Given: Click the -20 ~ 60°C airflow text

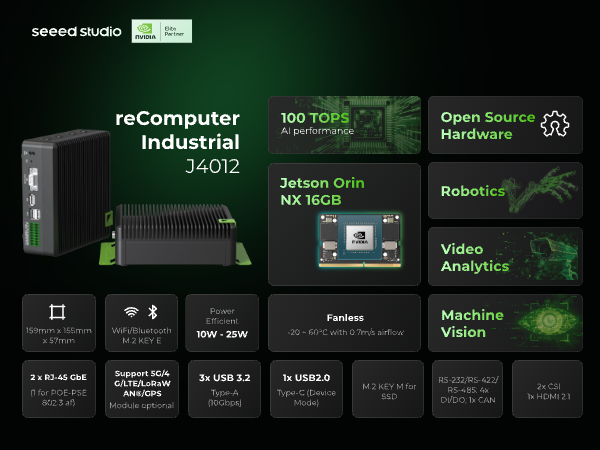Looking at the screenshot, I should click(345, 332).
